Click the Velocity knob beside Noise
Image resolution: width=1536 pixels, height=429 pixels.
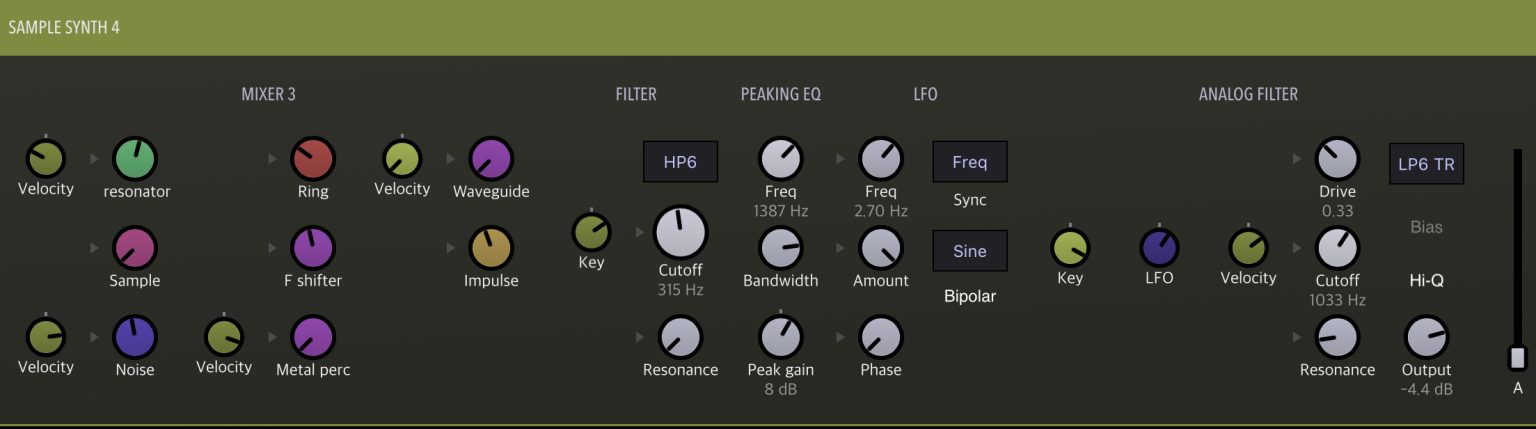click(45, 337)
